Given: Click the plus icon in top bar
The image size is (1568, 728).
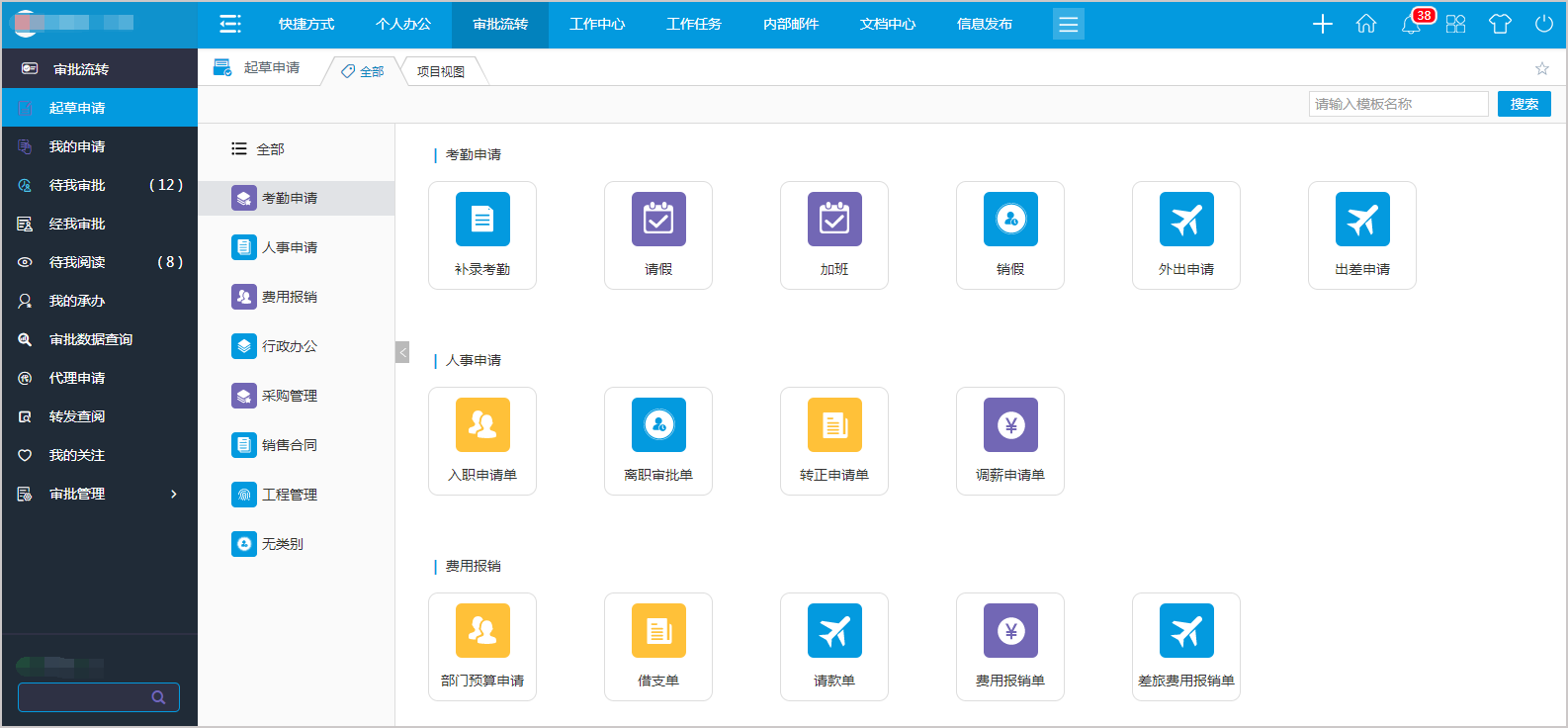Looking at the screenshot, I should [1322, 24].
